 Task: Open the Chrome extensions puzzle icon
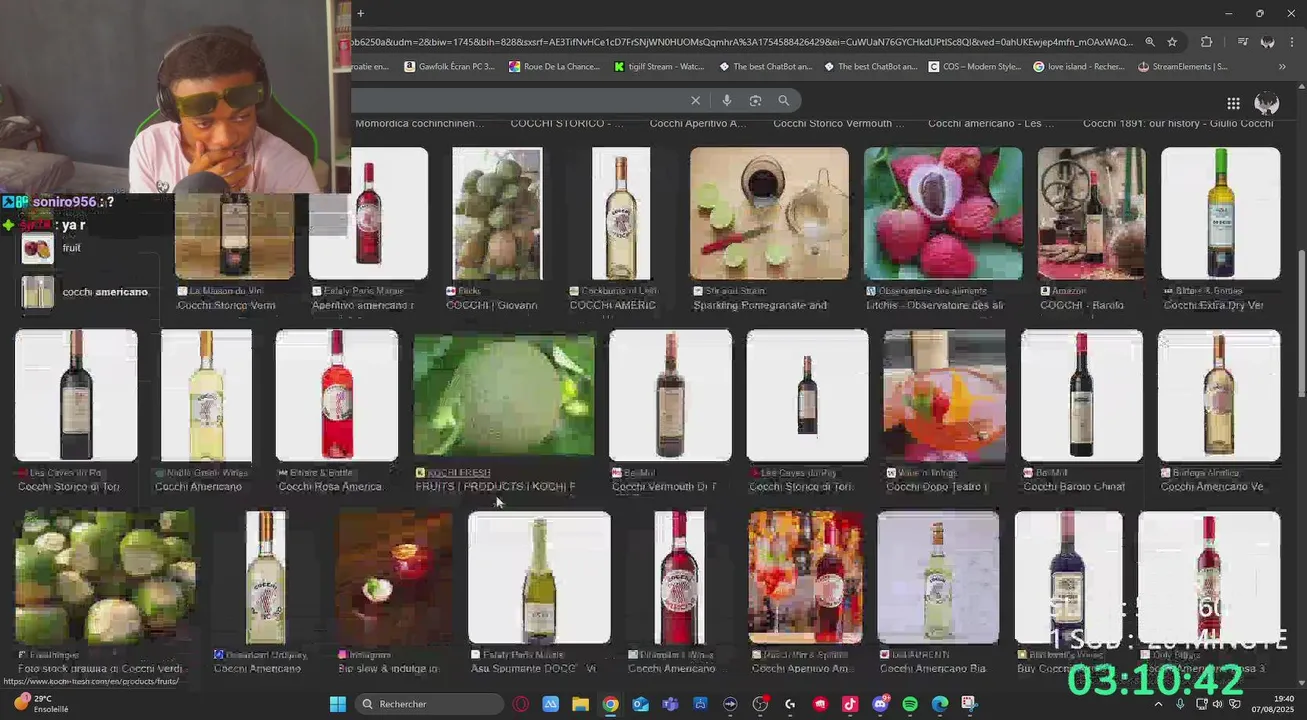point(1206,42)
